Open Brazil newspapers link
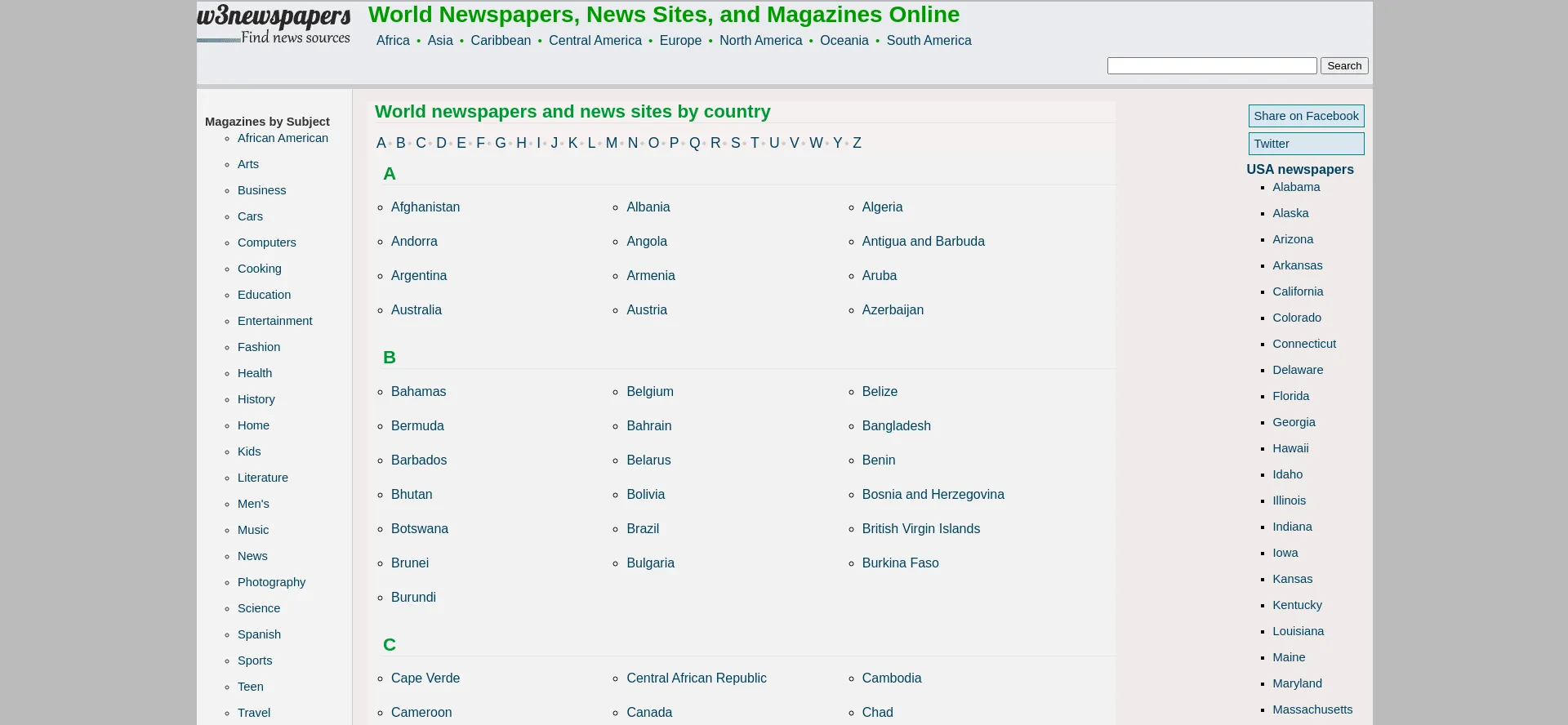The width and height of the screenshot is (1568, 725). point(643,529)
